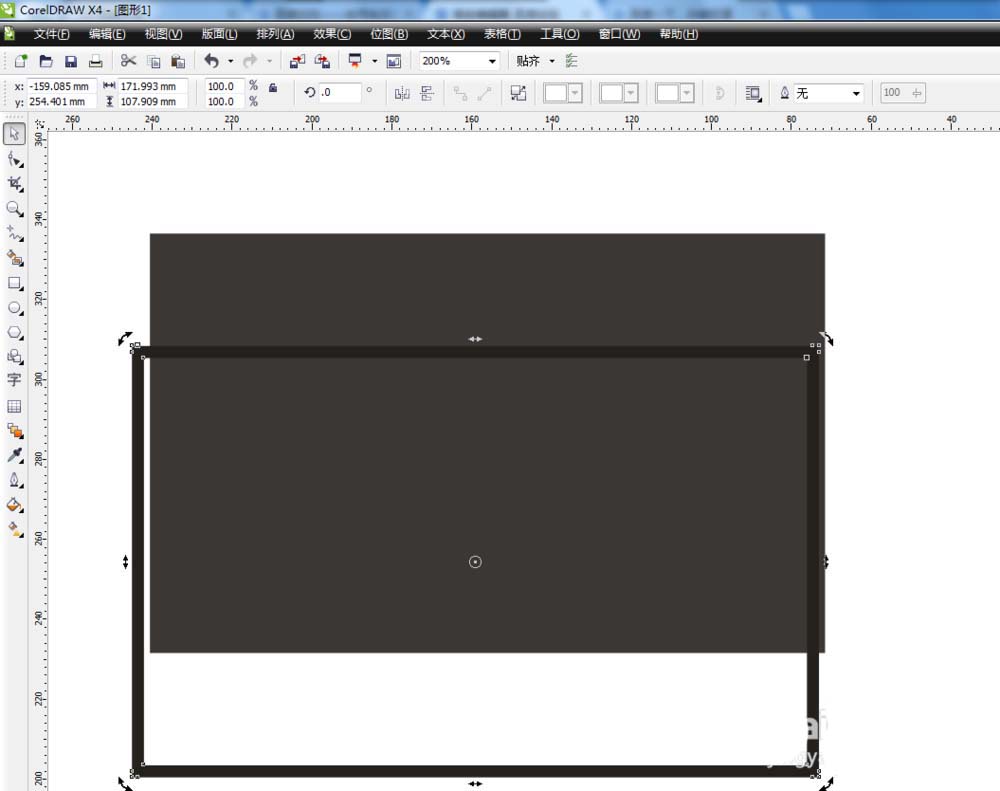Click the rotation angle field
Viewport: 1000px width, 791px height.
pyautogui.click(x=339, y=92)
